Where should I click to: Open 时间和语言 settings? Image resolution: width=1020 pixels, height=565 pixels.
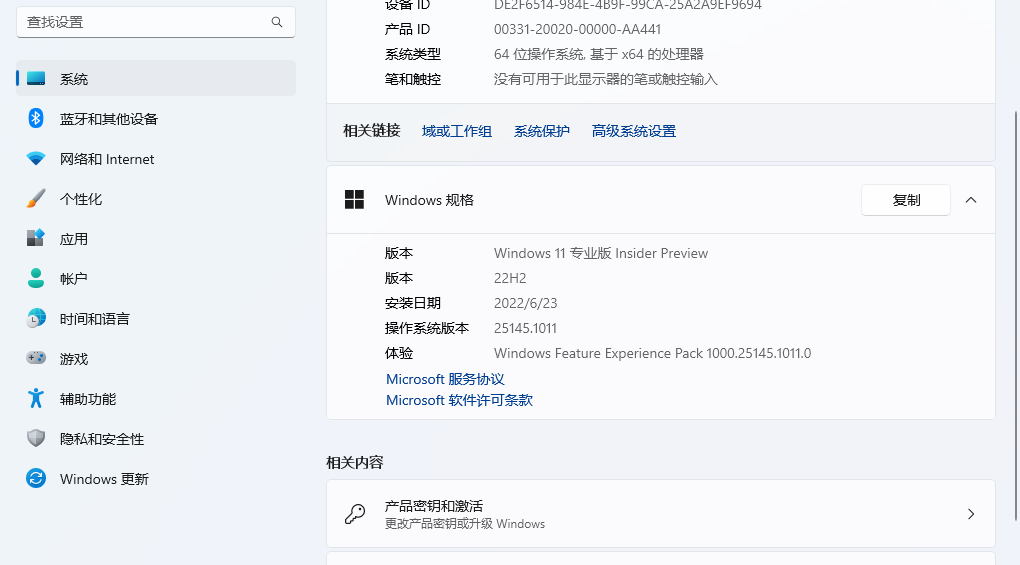click(x=156, y=319)
